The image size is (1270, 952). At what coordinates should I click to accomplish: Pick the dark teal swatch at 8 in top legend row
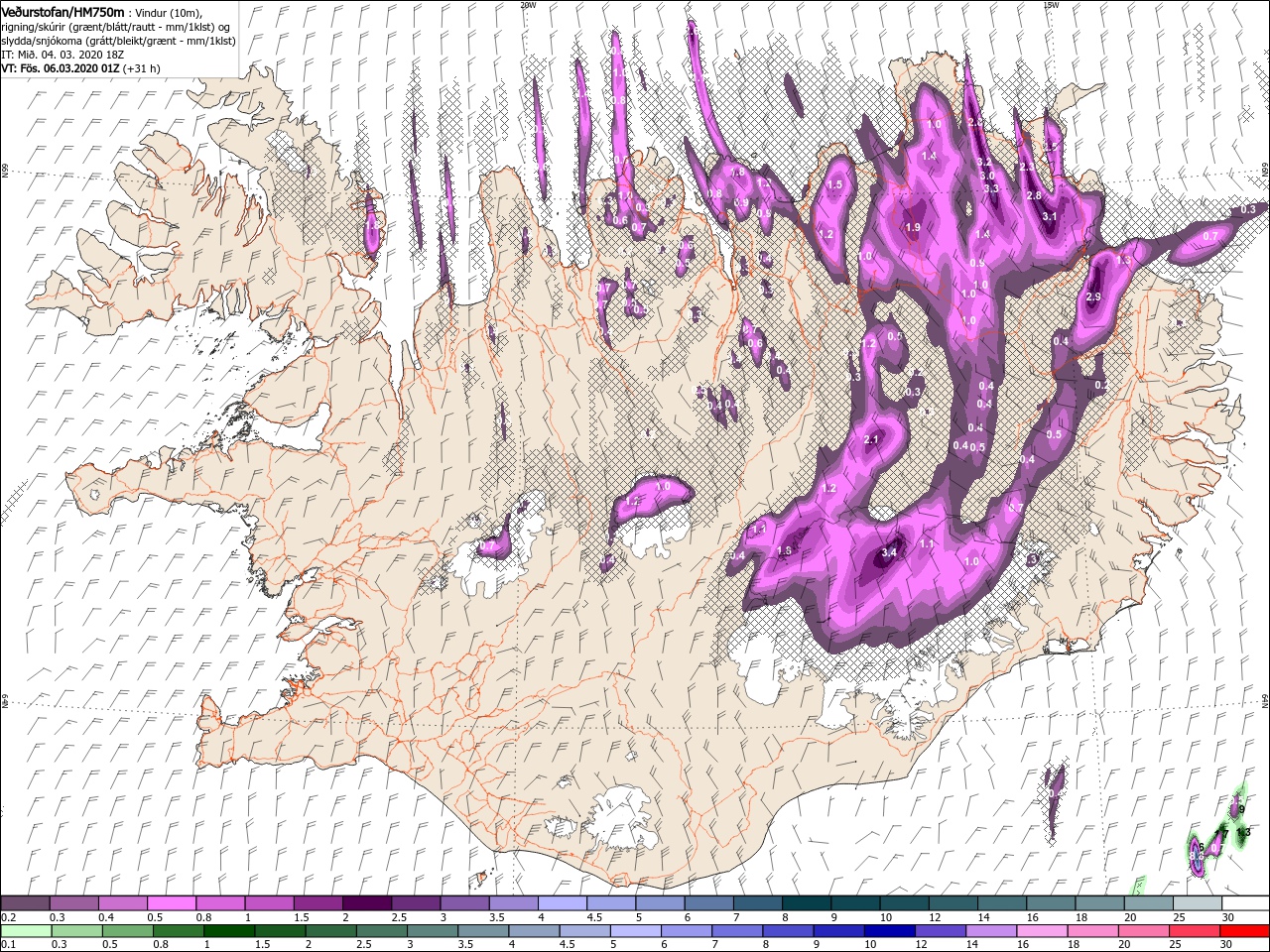pyautogui.click(x=806, y=903)
